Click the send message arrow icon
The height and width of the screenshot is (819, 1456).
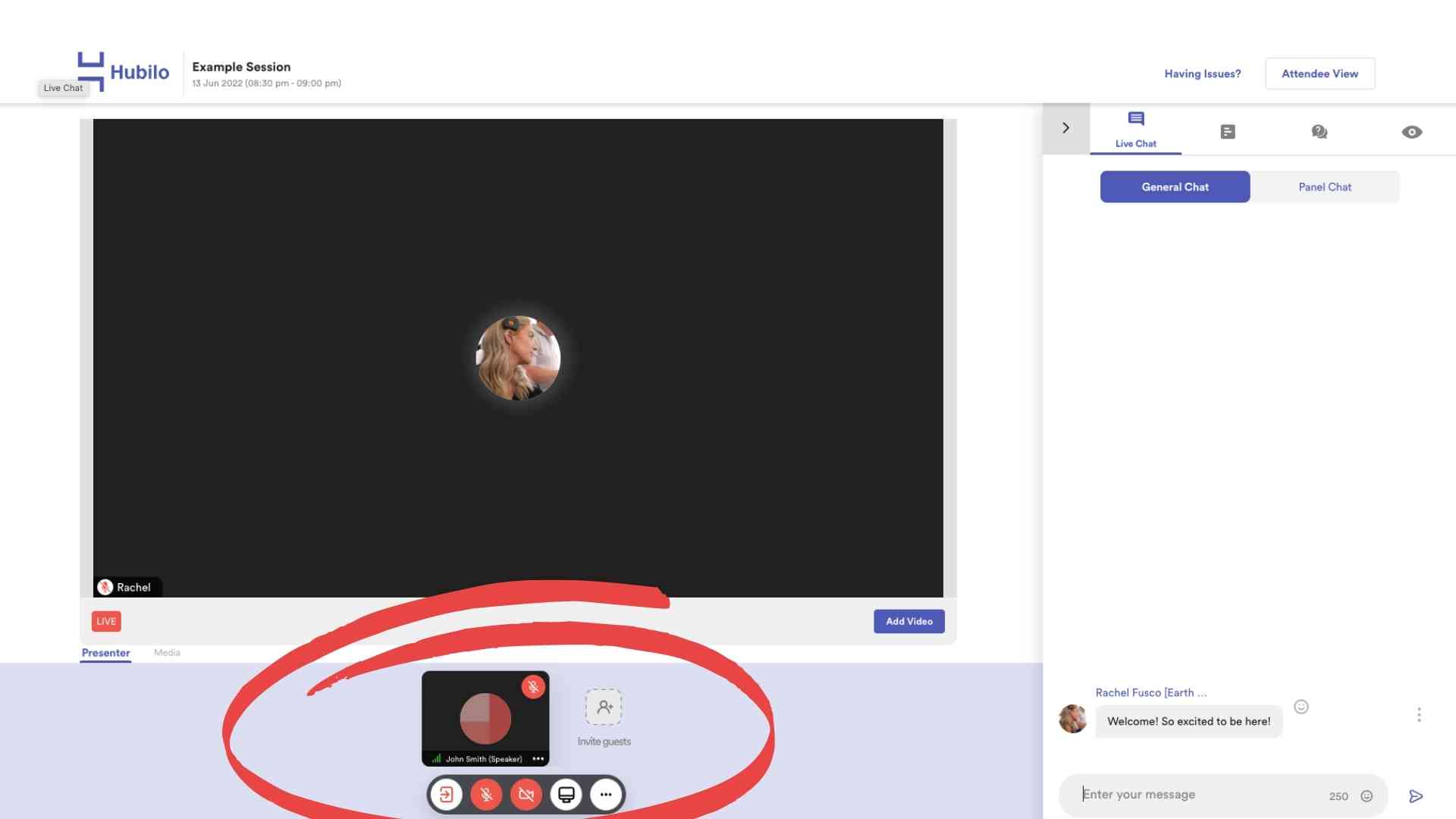[x=1415, y=796]
